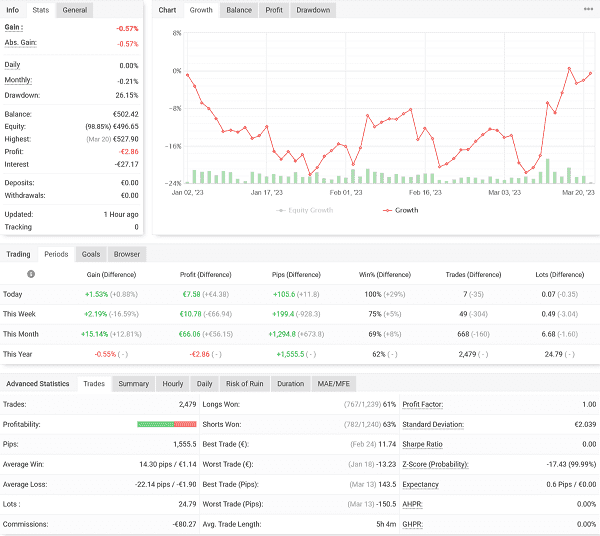The image size is (600, 536).
Task: Click the Updated value 1 Hour ago
Action: 121,214
